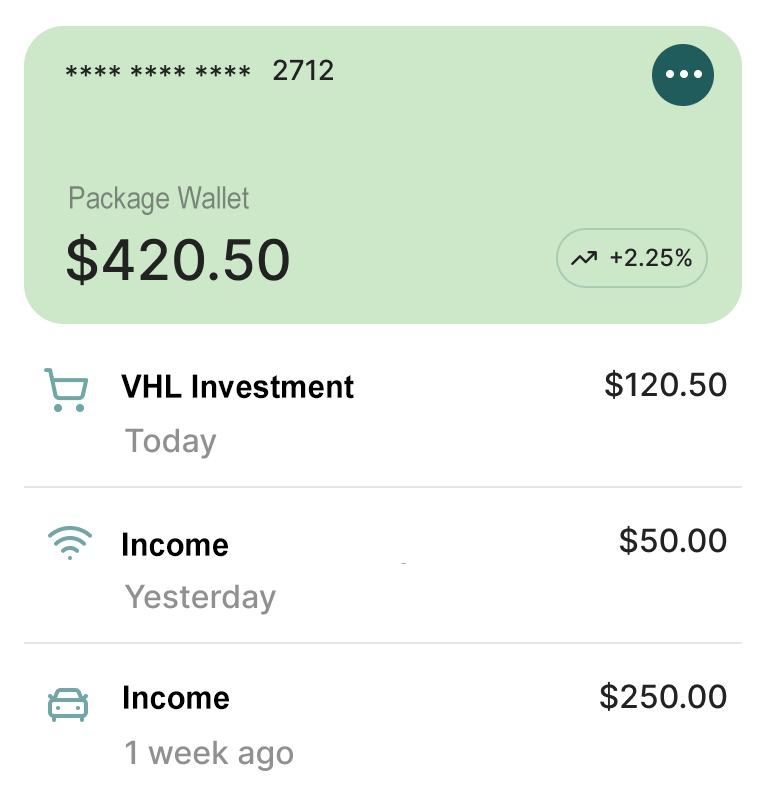Screen dimensions: 766x812
Task: Click the car icon beside Income
Action: tap(68, 704)
